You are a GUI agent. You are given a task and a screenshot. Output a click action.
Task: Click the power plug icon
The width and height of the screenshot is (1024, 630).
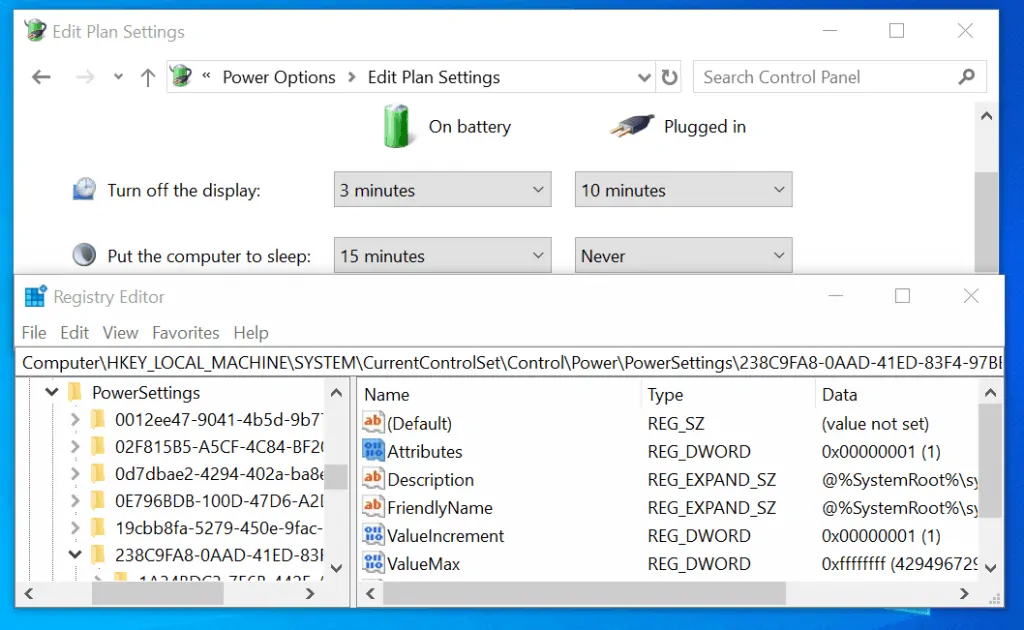(632, 125)
